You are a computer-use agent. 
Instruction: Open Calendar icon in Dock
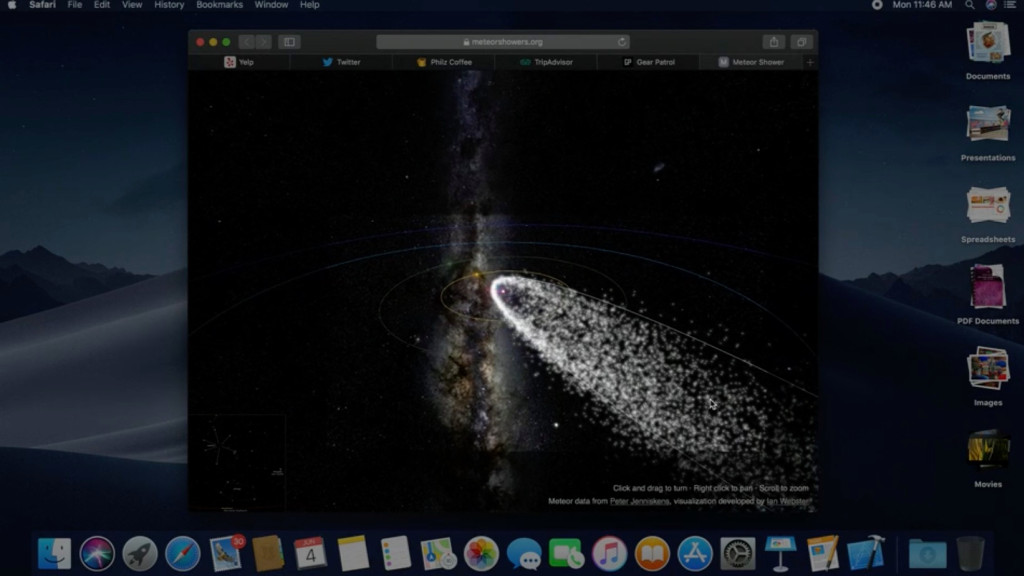310,553
